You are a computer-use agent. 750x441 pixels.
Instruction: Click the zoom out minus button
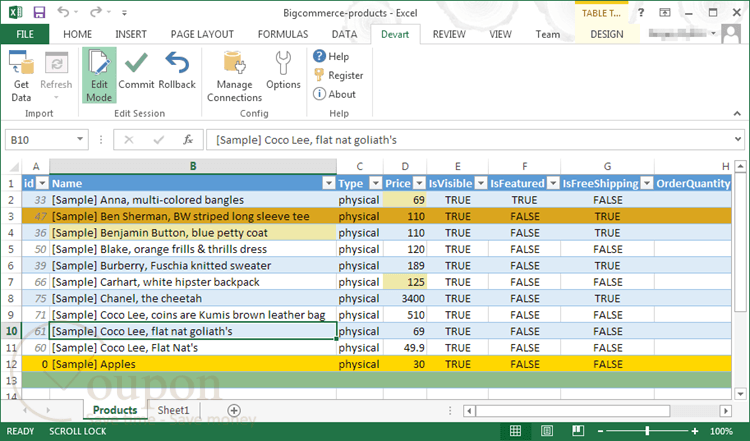click(601, 431)
